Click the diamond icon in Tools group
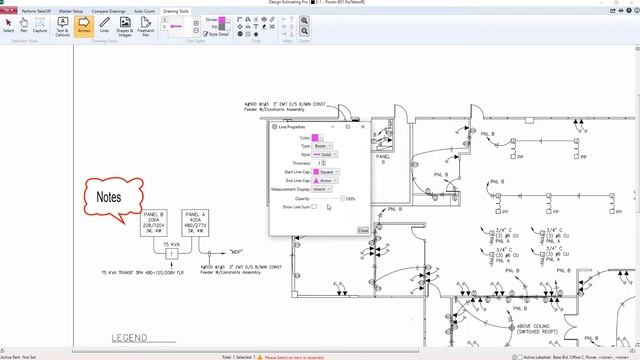 (x=240, y=27)
